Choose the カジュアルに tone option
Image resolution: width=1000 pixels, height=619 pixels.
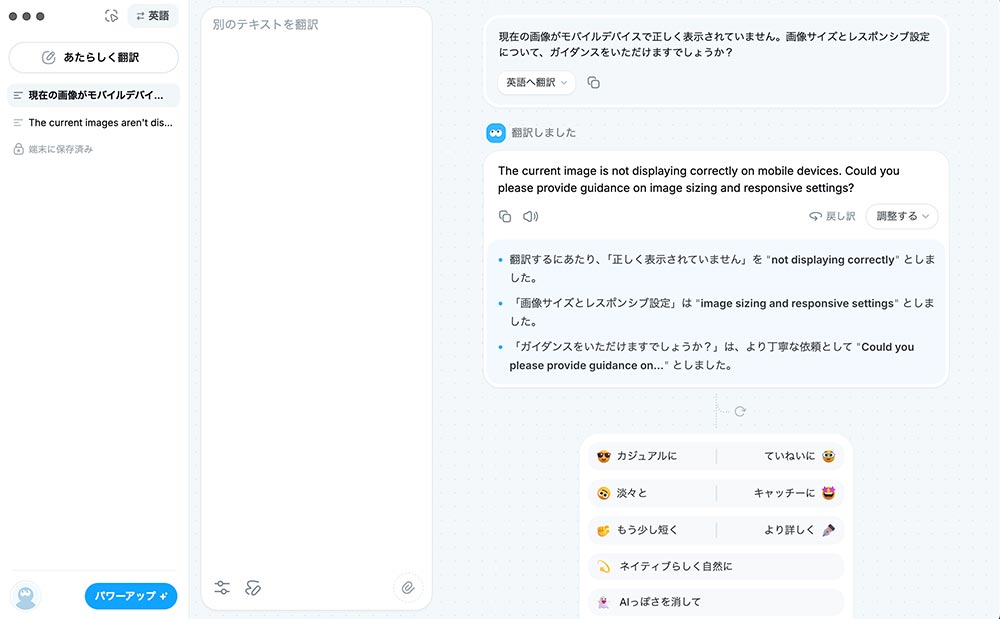[646, 456]
